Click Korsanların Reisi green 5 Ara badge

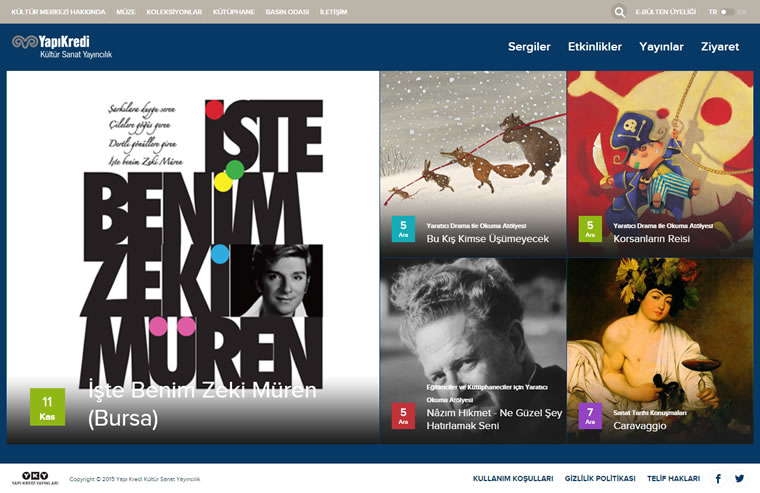click(x=590, y=229)
